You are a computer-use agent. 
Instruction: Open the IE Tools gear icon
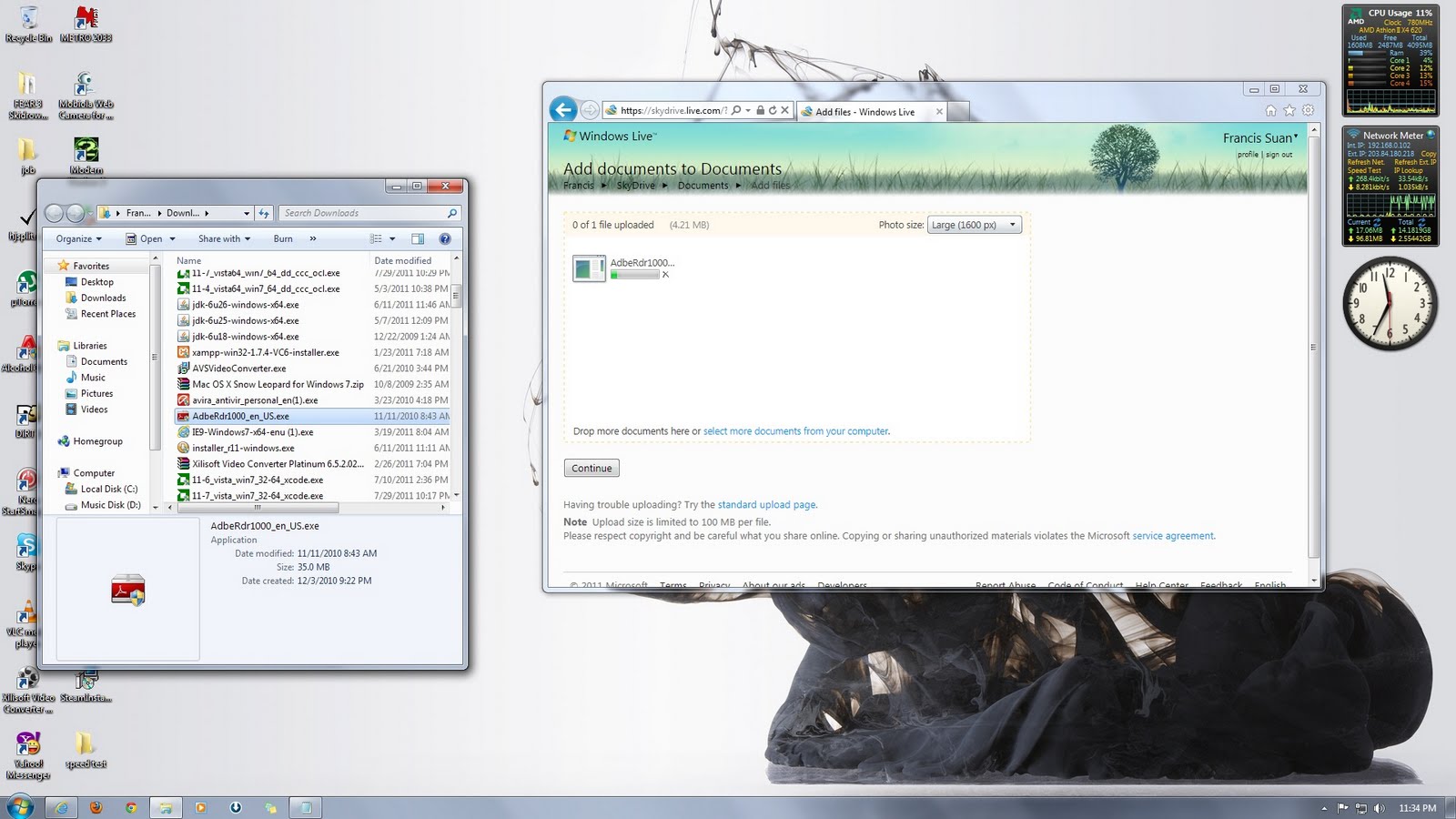click(x=1308, y=111)
